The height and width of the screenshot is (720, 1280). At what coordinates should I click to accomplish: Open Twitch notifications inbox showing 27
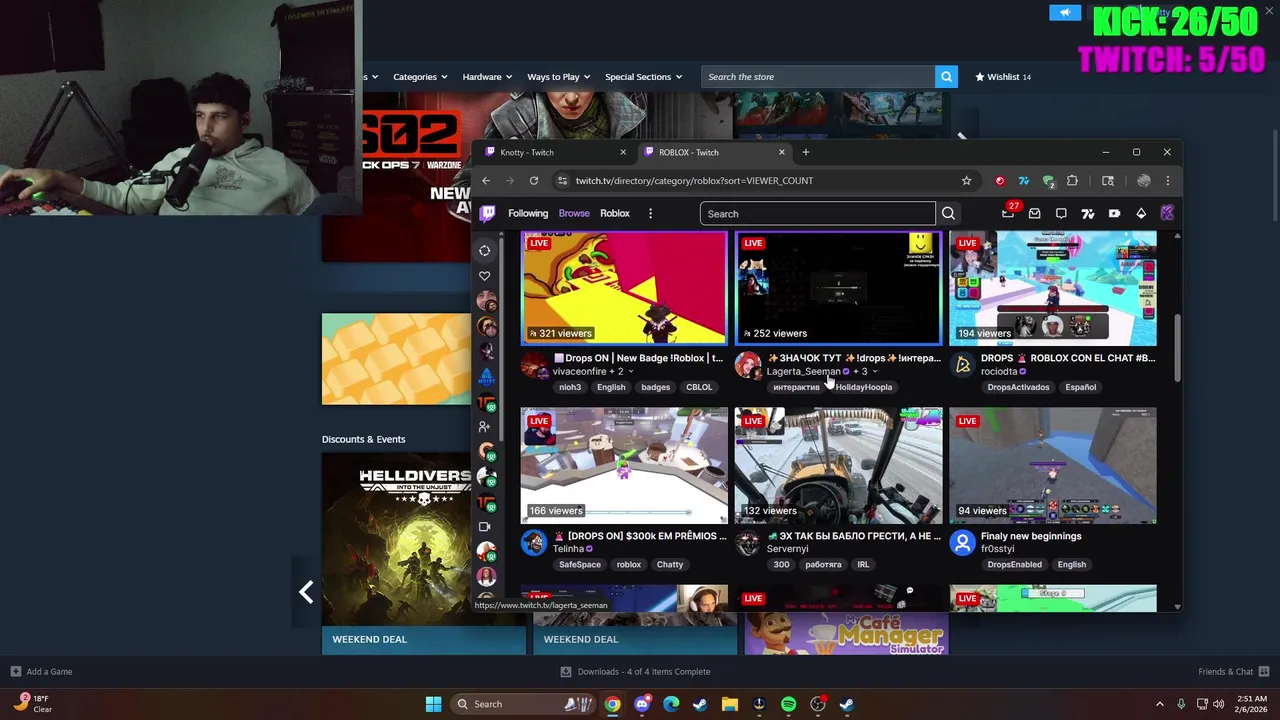(x=1008, y=212)
